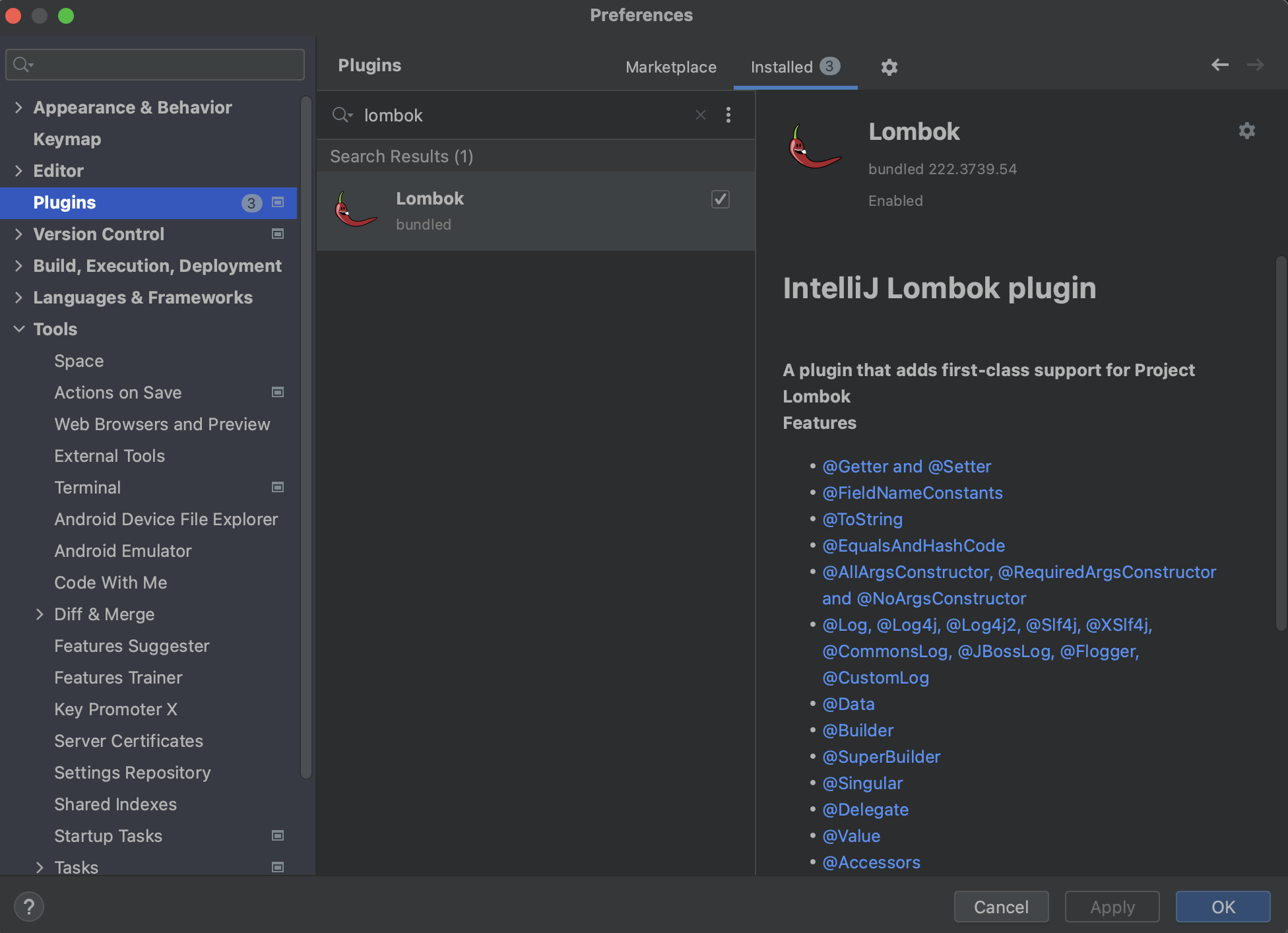Click the project-level icon beside Terminal

[x=278, y=488]
